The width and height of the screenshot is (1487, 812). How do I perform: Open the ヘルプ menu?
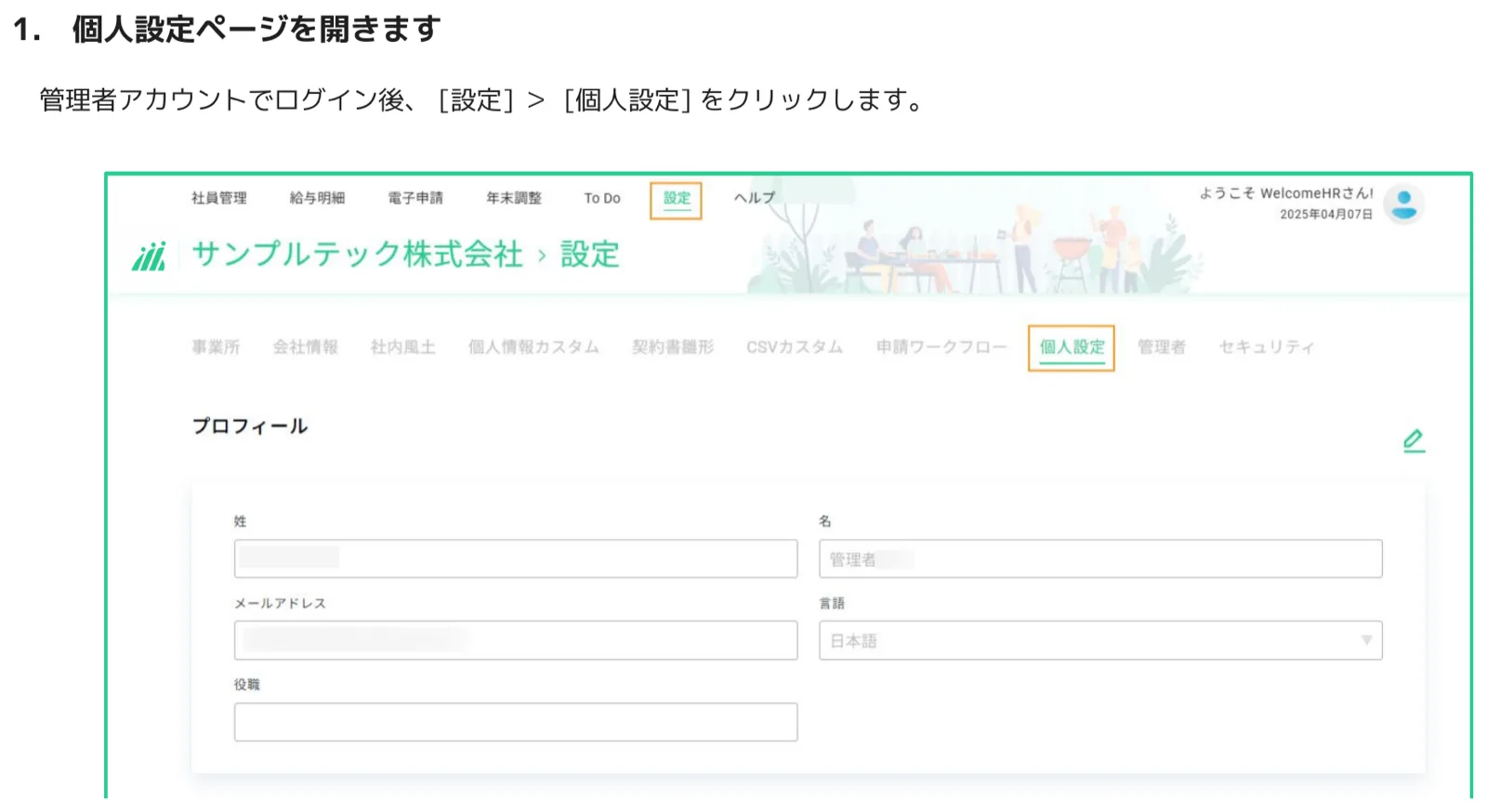754,198
